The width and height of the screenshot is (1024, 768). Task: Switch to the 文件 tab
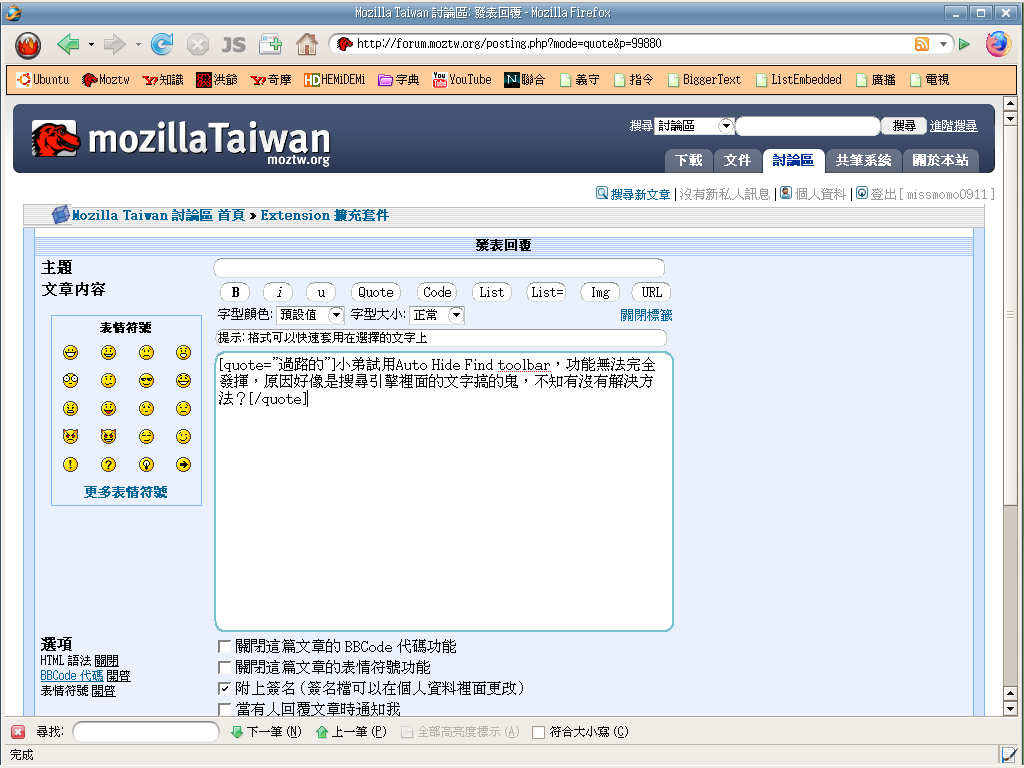pos(737,160)
